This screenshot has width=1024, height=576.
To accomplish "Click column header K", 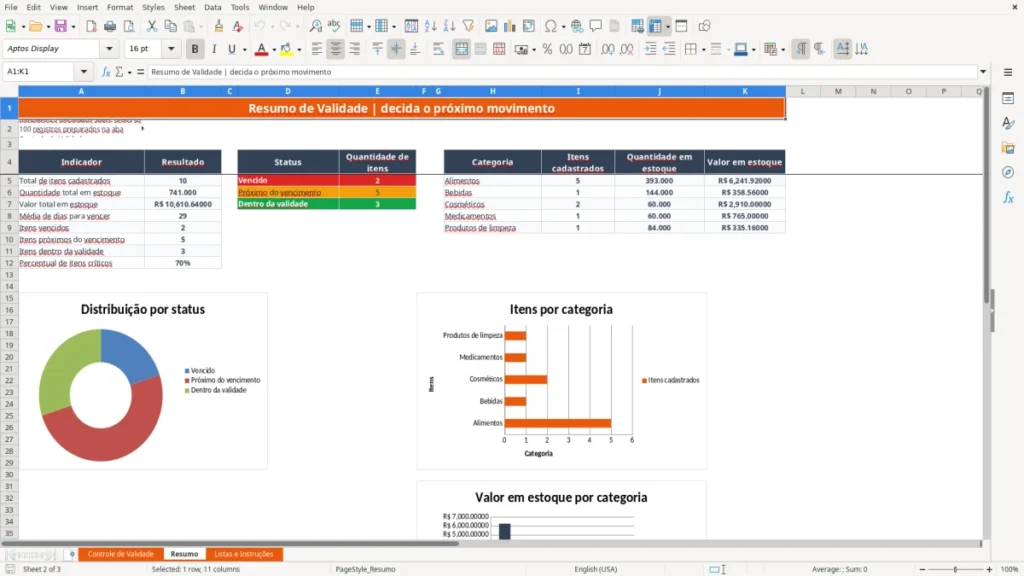I will [x=744, y=91].
